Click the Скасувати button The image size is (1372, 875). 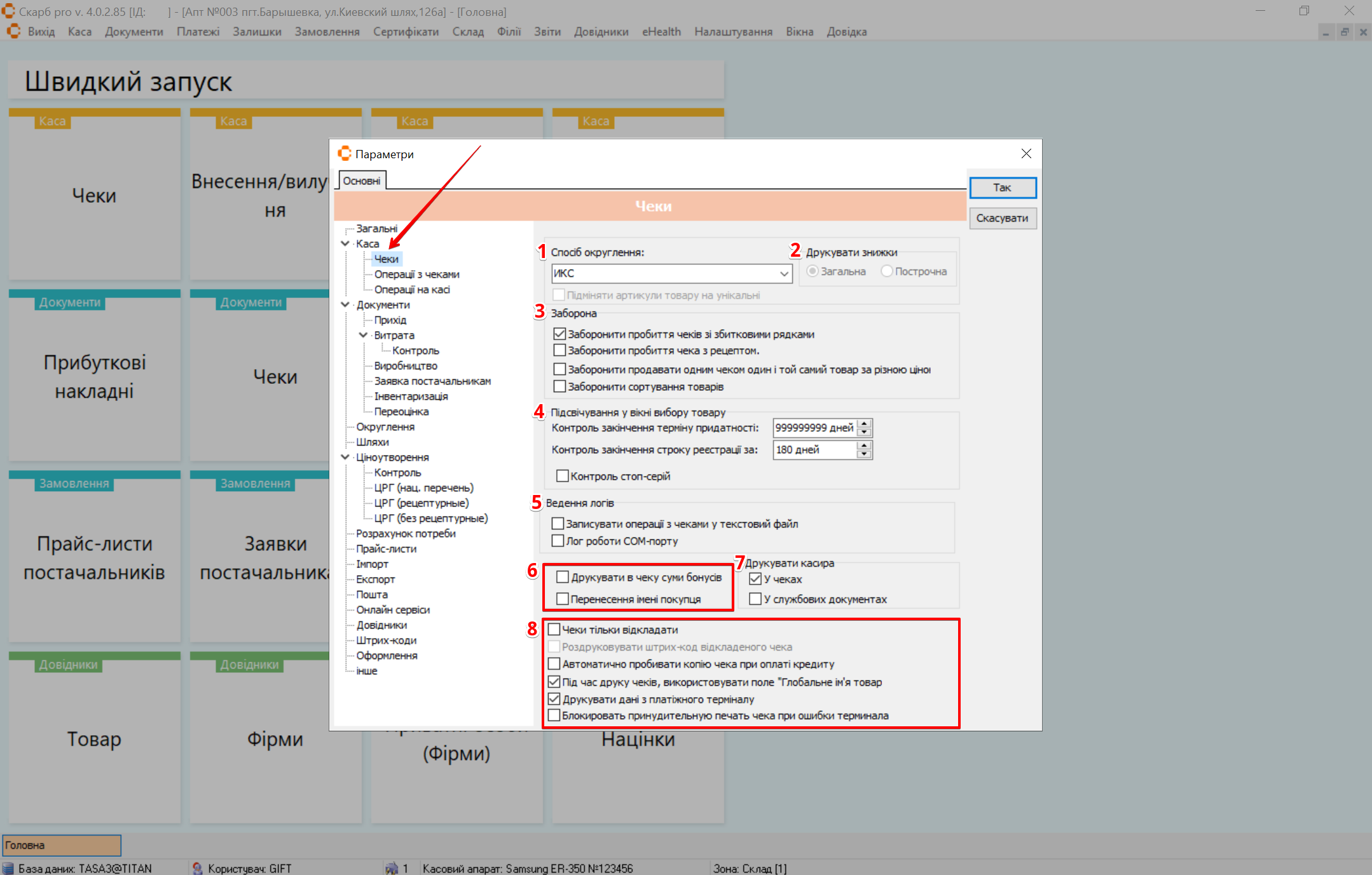coord(1001,219)
